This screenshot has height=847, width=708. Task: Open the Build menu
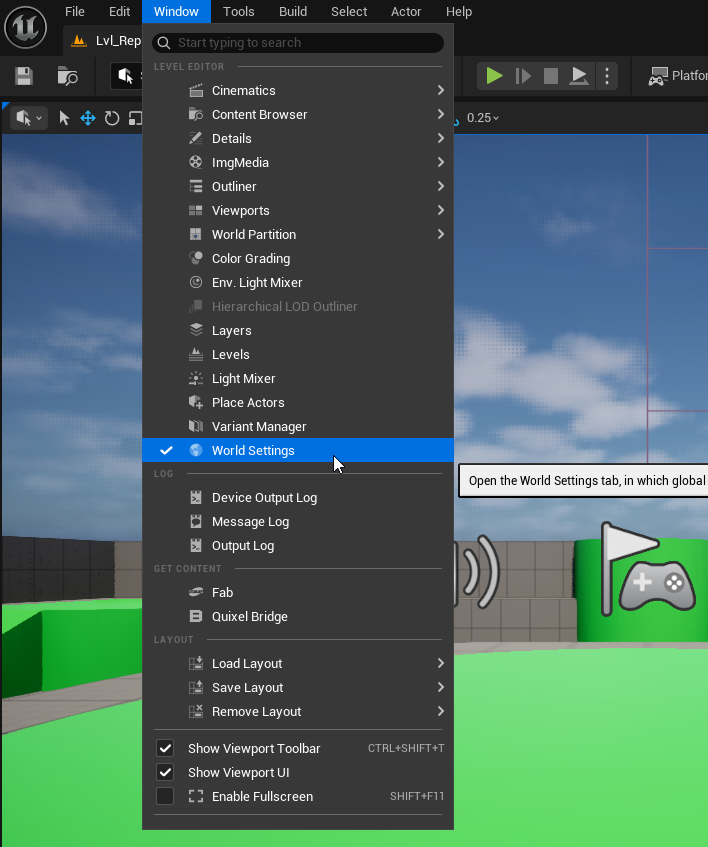tap(293, 11)
